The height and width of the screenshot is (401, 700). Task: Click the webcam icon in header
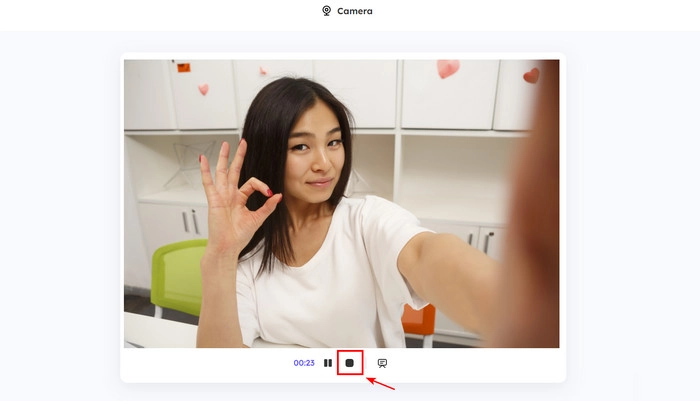(x=326, y=11)
